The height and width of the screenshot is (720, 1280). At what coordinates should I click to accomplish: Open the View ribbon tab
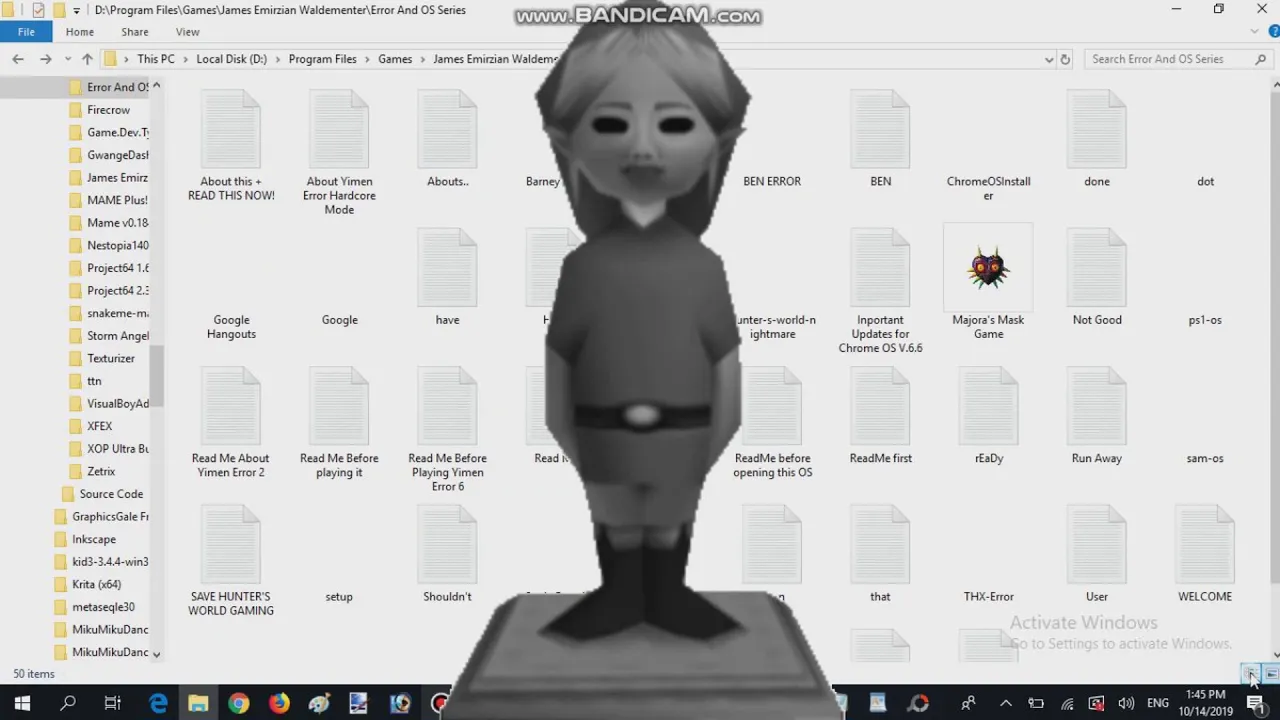[188, 32]
